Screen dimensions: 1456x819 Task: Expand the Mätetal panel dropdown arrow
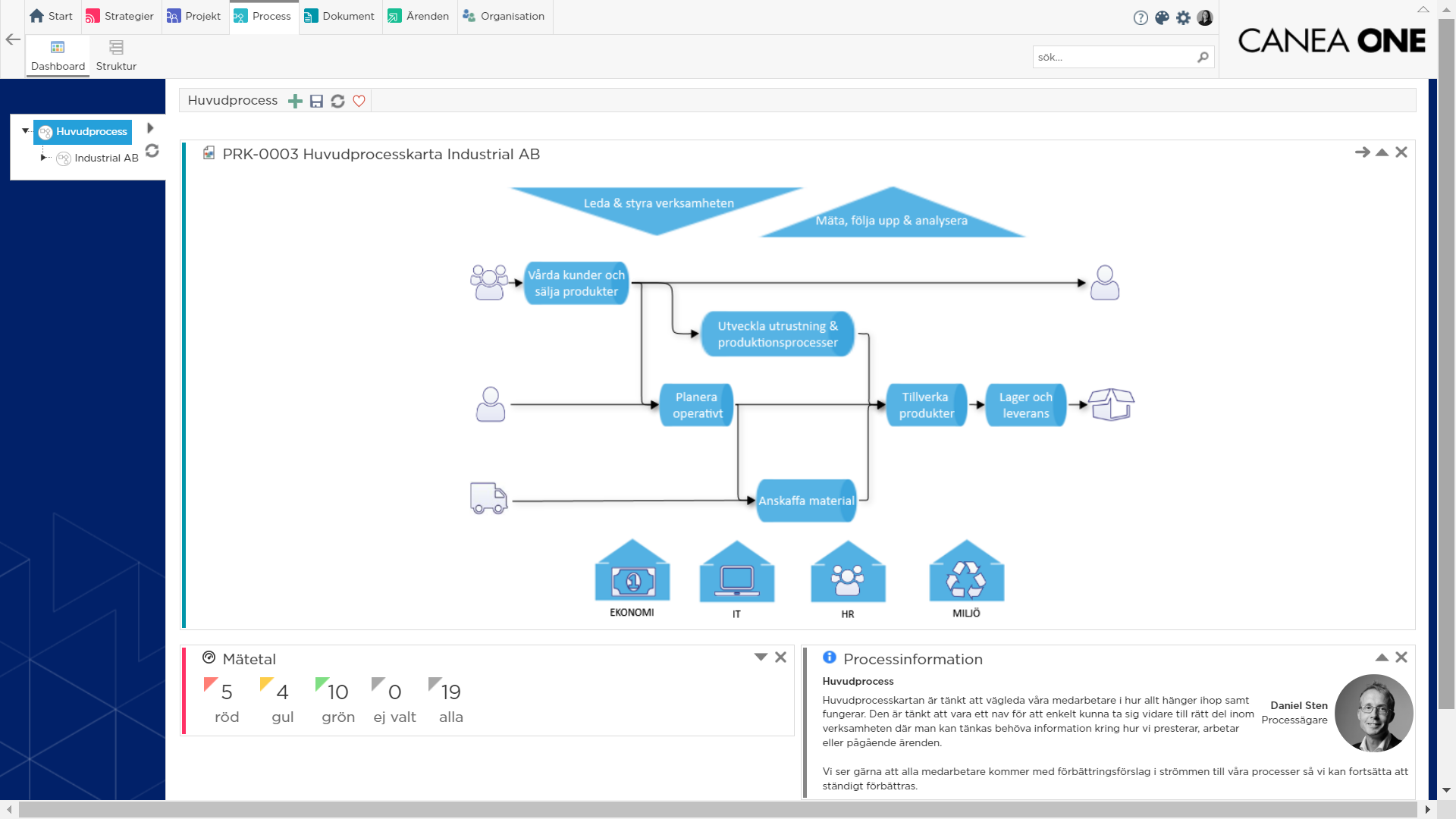coord(761,657)
